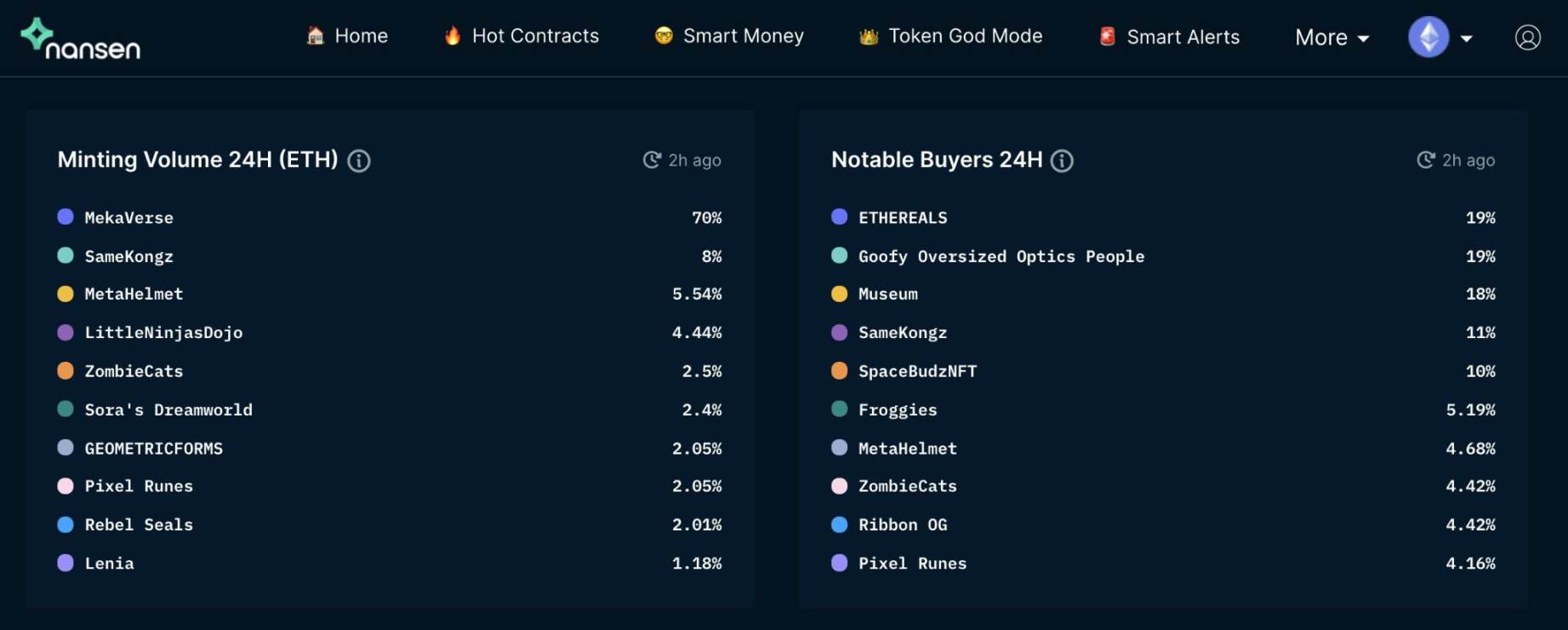Select ETHEREALS in notable buyers list
Image resolution: width=1568 pixels, height=630 pixels.
903,218
